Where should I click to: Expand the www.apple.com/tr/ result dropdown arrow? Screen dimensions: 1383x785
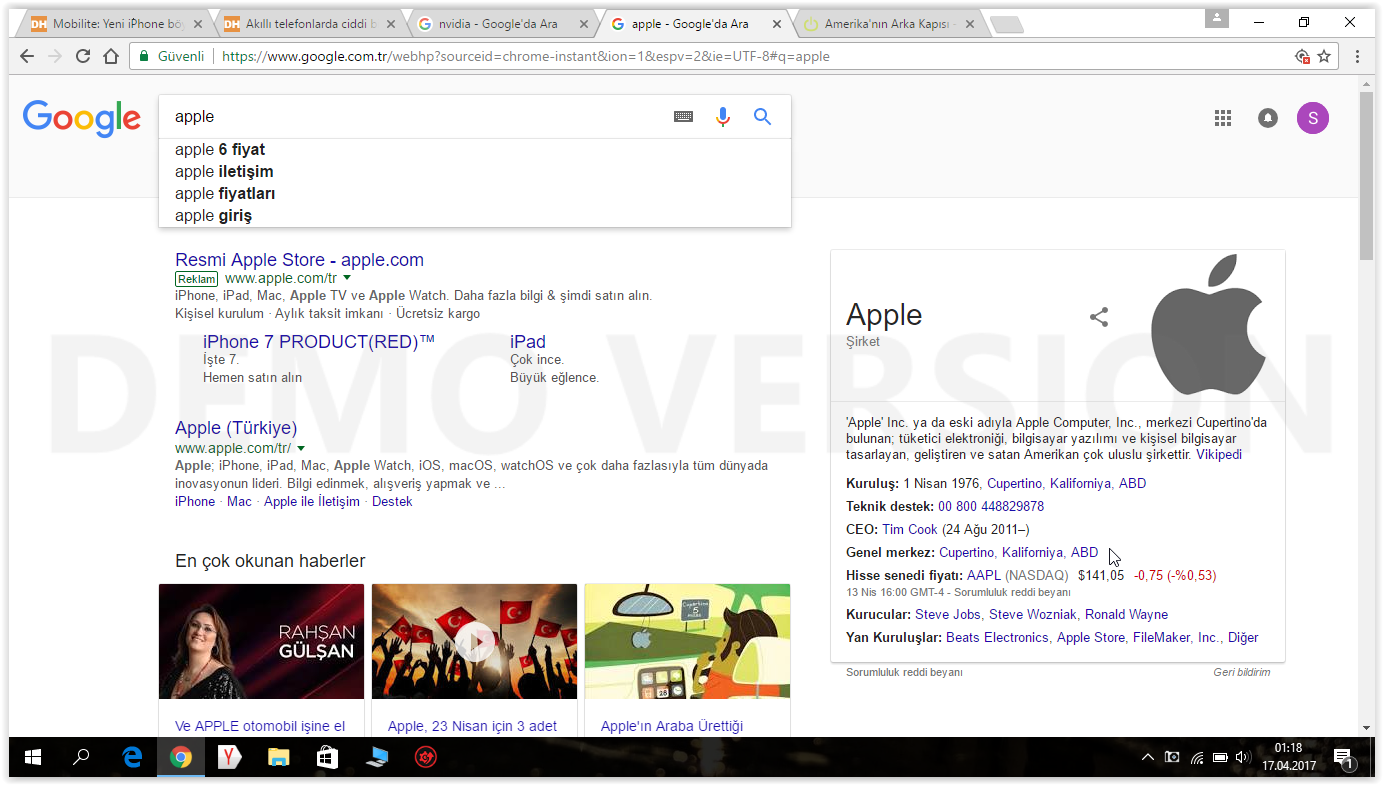(301, 448)
